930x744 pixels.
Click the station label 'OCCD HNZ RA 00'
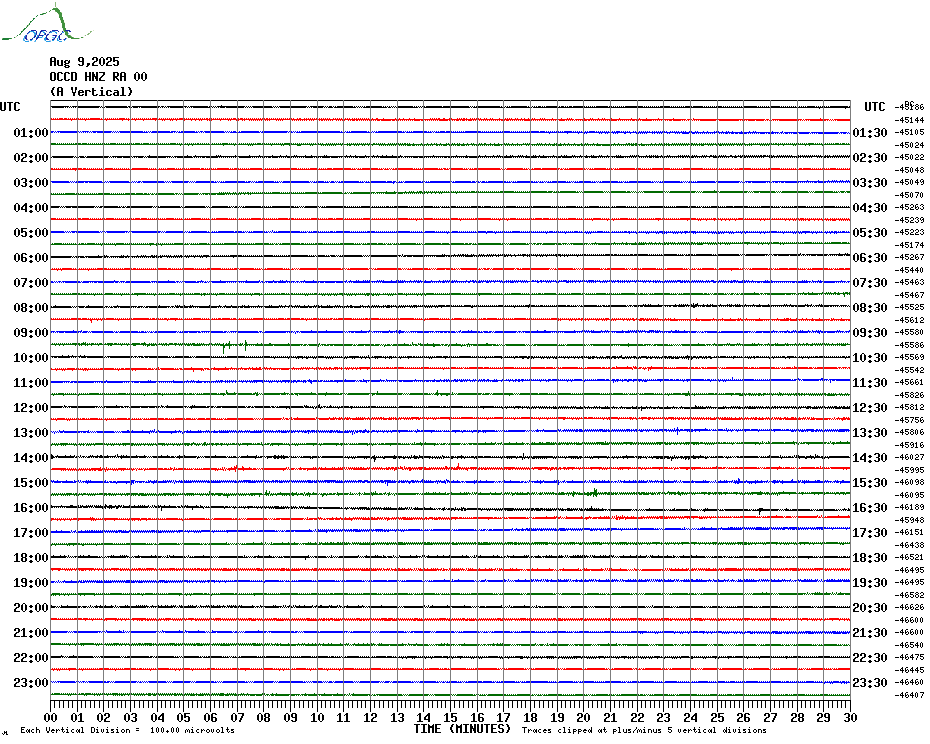[98, 77]
